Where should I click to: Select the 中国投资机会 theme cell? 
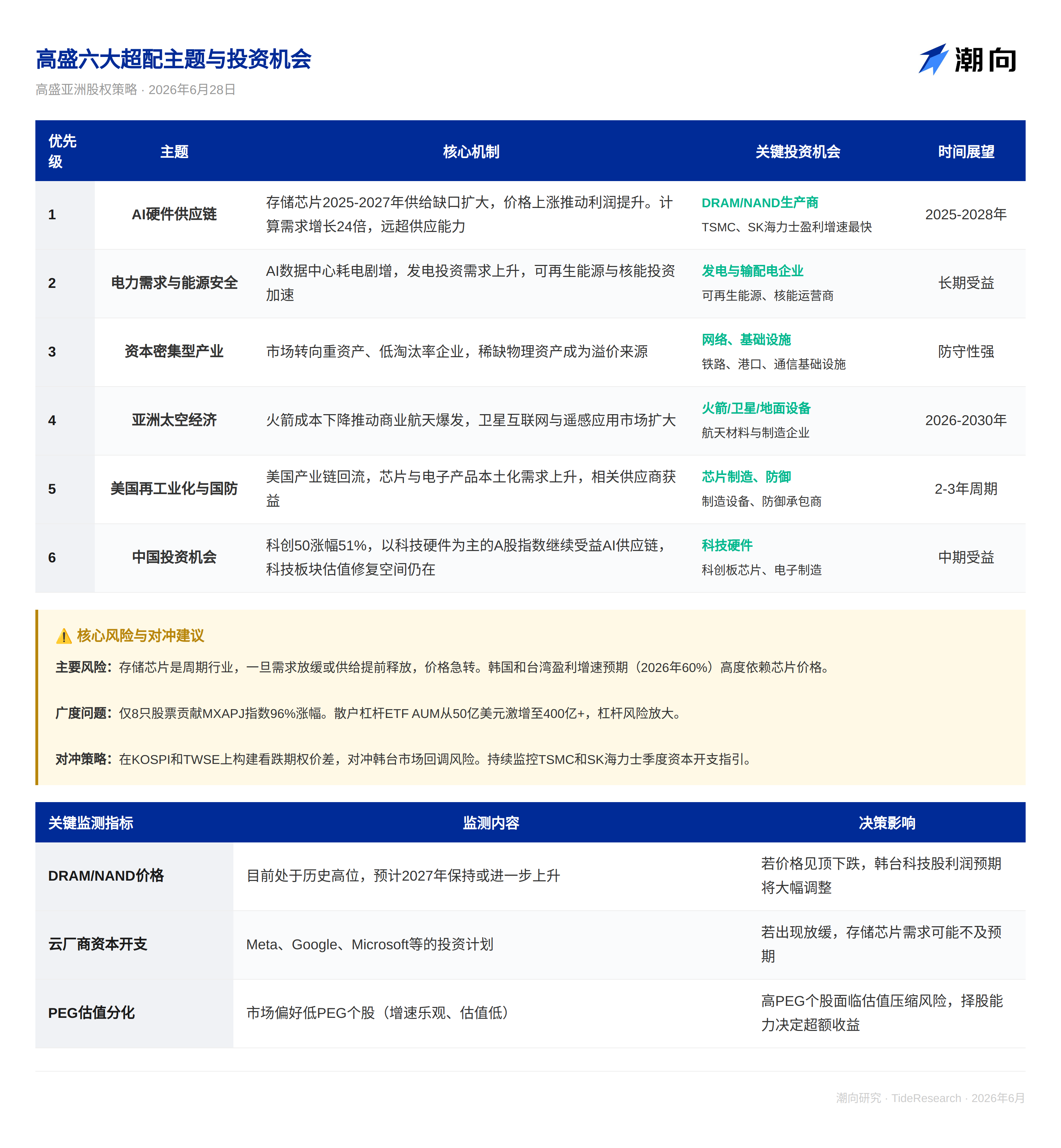(174, 557)
